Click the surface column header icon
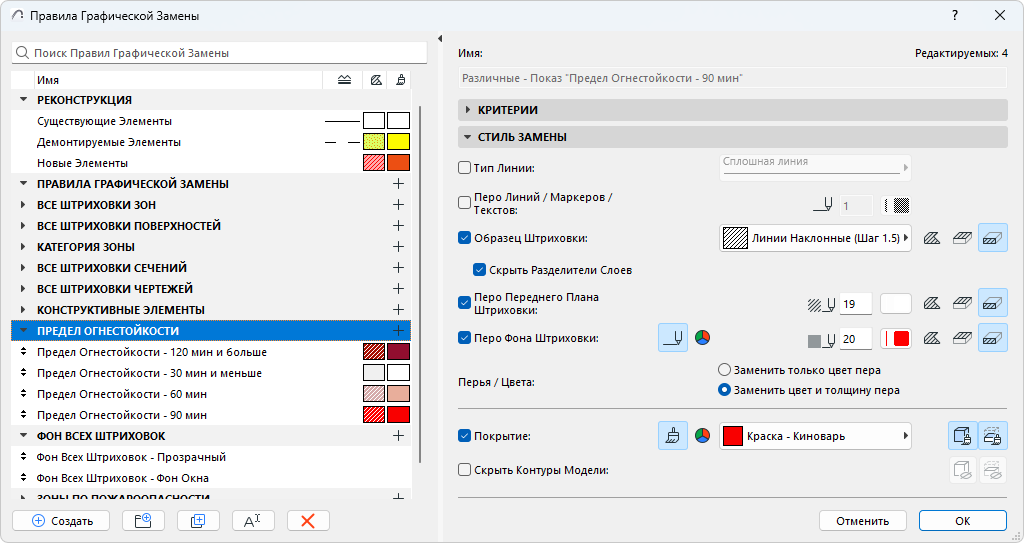This screenshot has height=543, width=1024. (400, 80)
